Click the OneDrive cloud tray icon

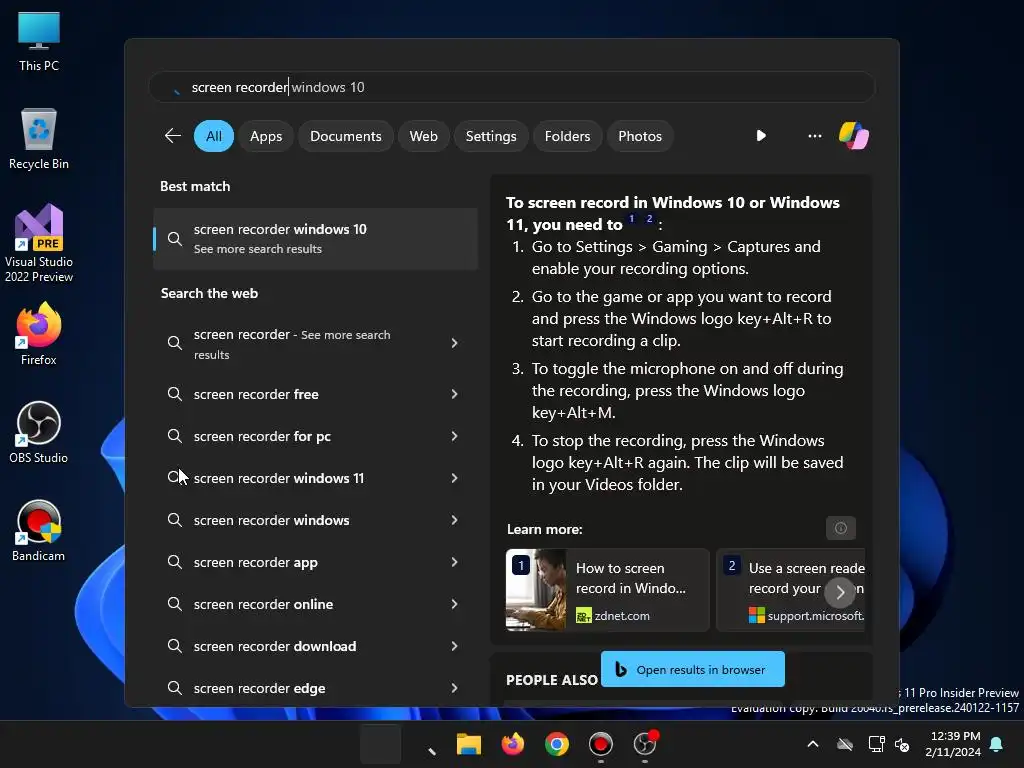click(x=845, y=744)
